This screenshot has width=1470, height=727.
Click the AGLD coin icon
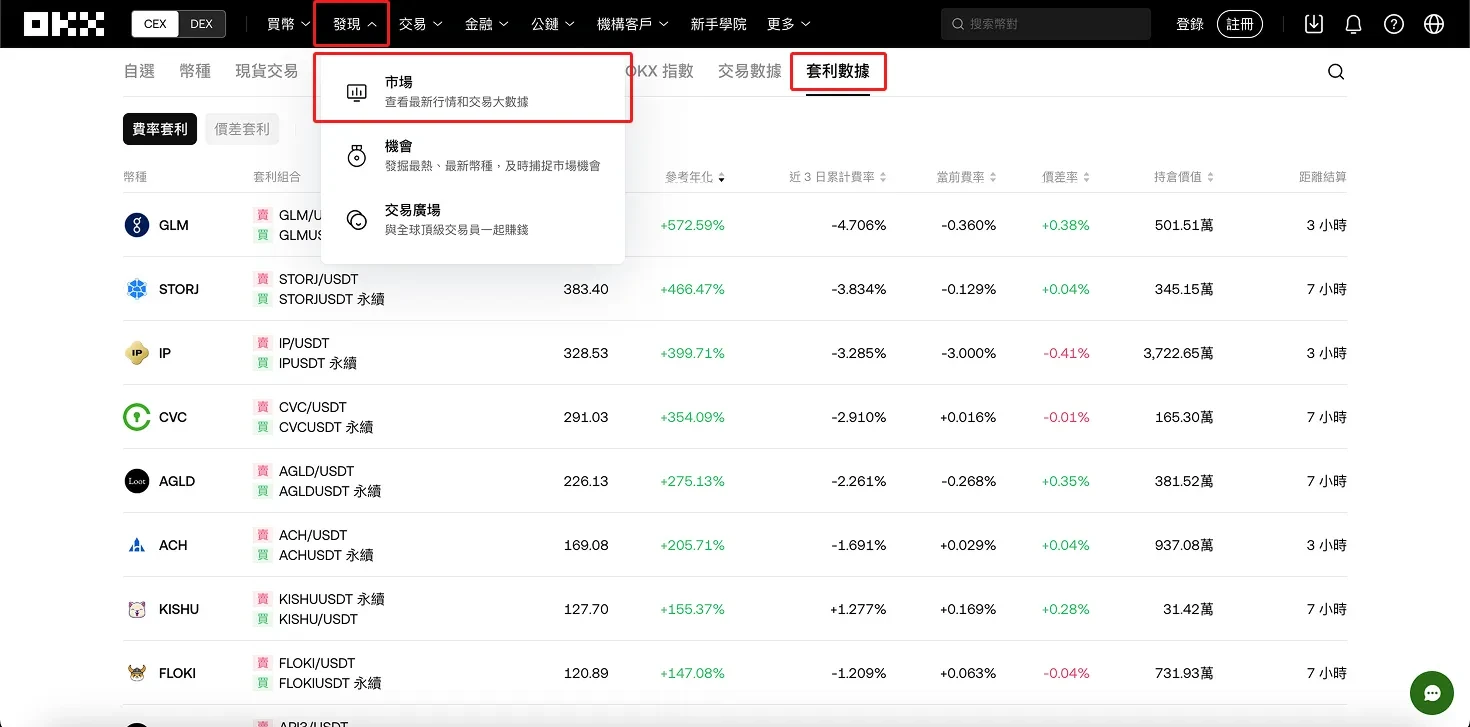click(x=137, y=481)
